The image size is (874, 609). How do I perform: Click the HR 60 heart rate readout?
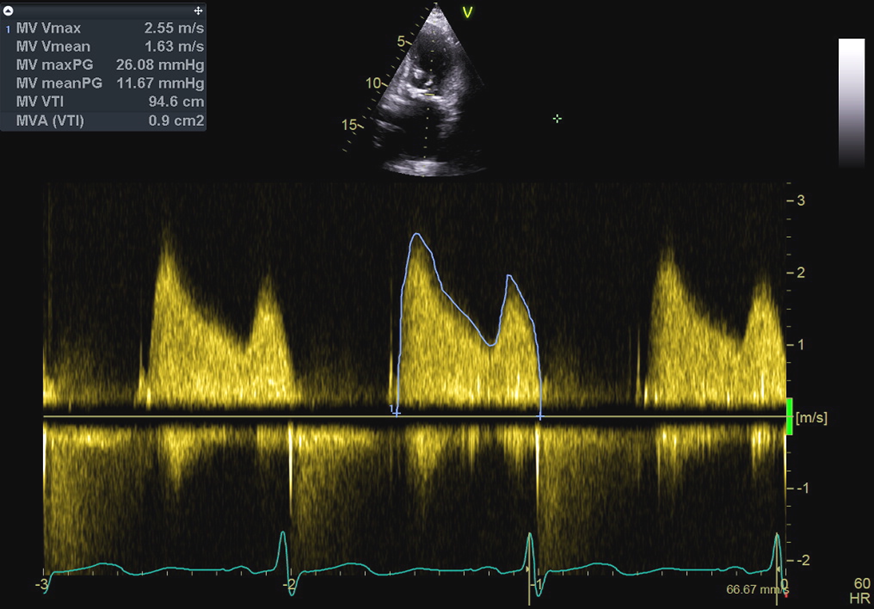[x=861, y=590]
